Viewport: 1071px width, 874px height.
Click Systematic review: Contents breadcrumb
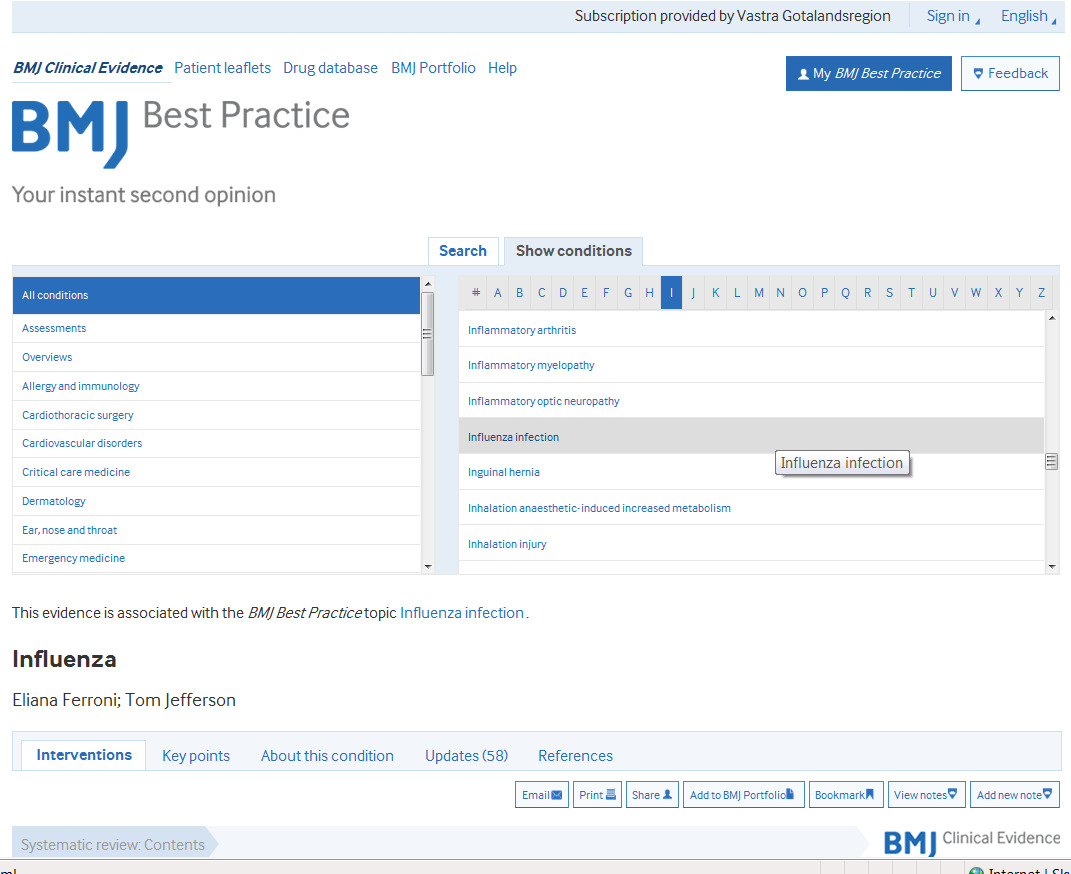(113, 845)
